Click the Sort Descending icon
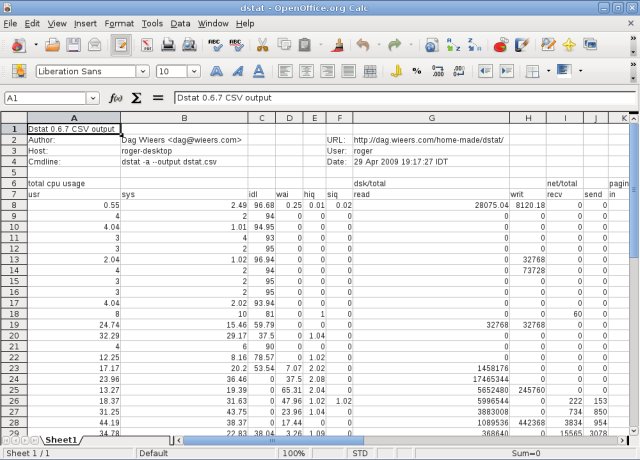The image size is (640, 460). (x=474, y=45)
